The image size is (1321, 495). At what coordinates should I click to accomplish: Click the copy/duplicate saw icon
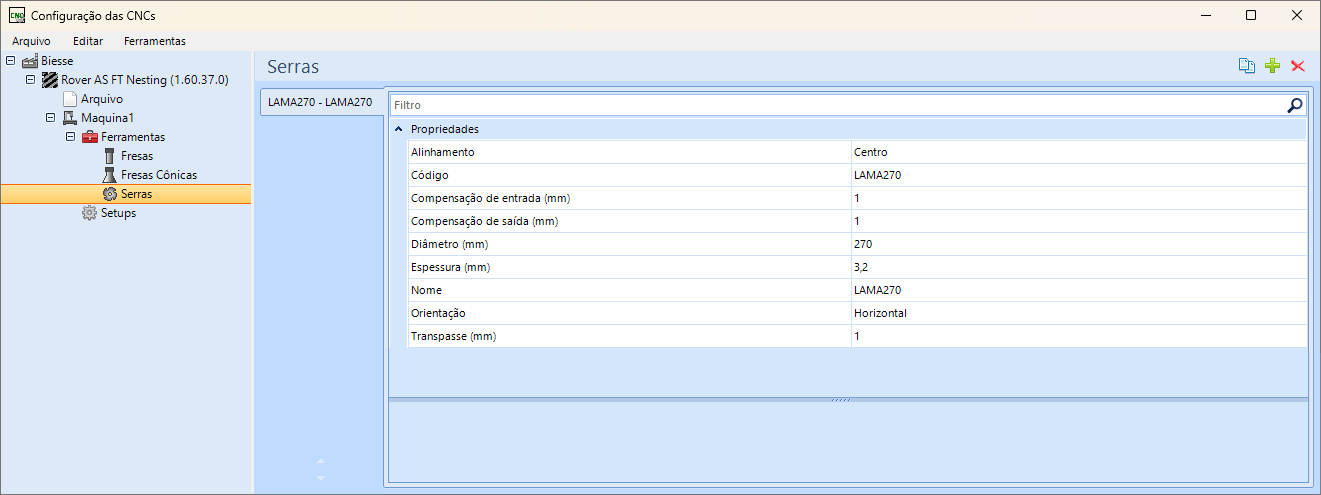point(1246,66)
